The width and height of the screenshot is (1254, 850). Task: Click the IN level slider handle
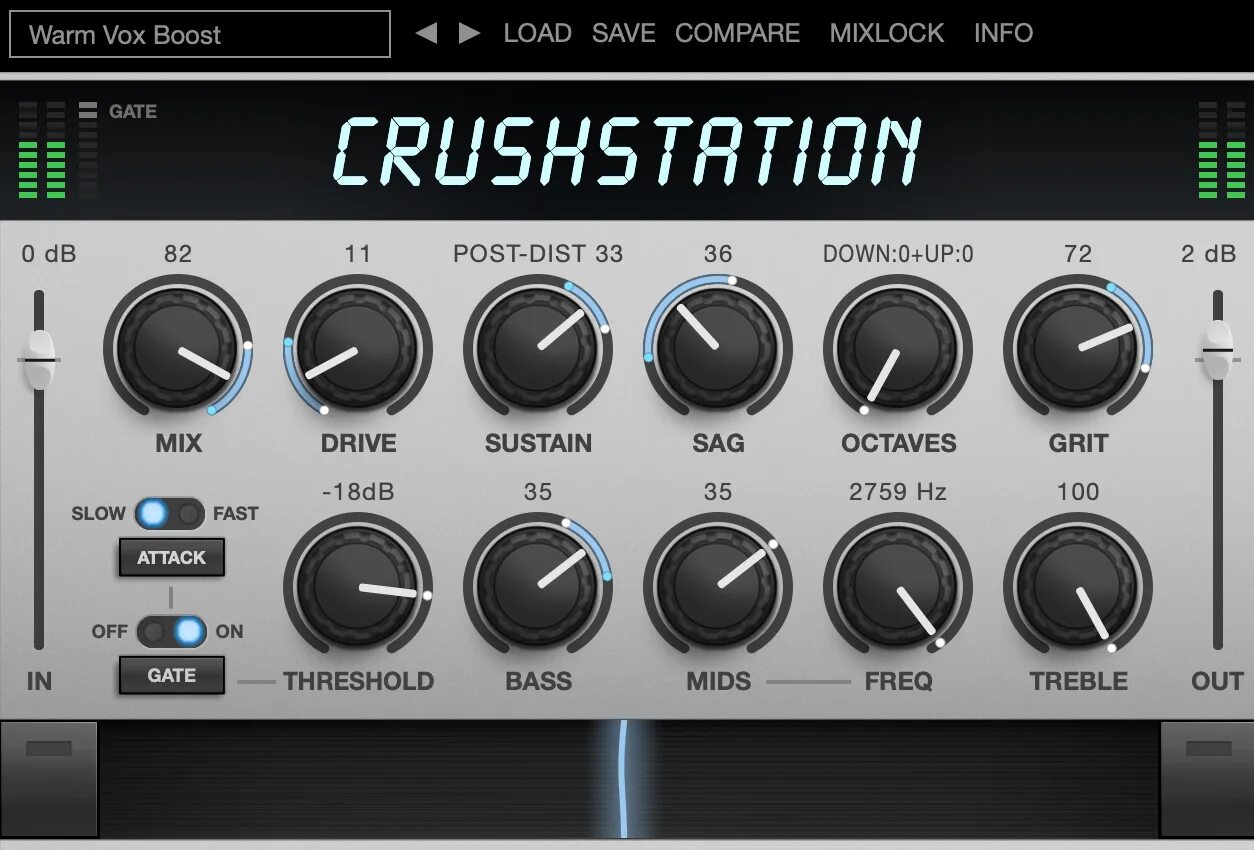[39, 359]
